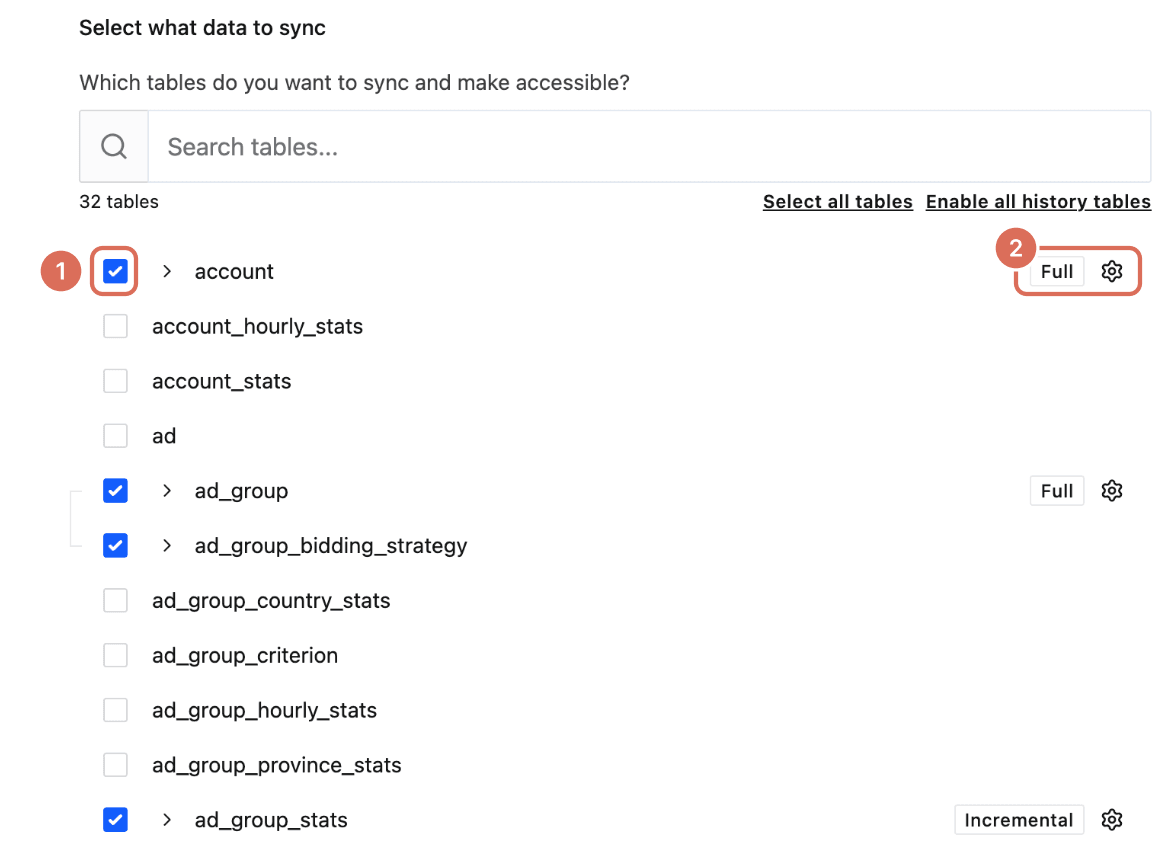
Task: Select the ad_group table name
Action: pos(241,491)
